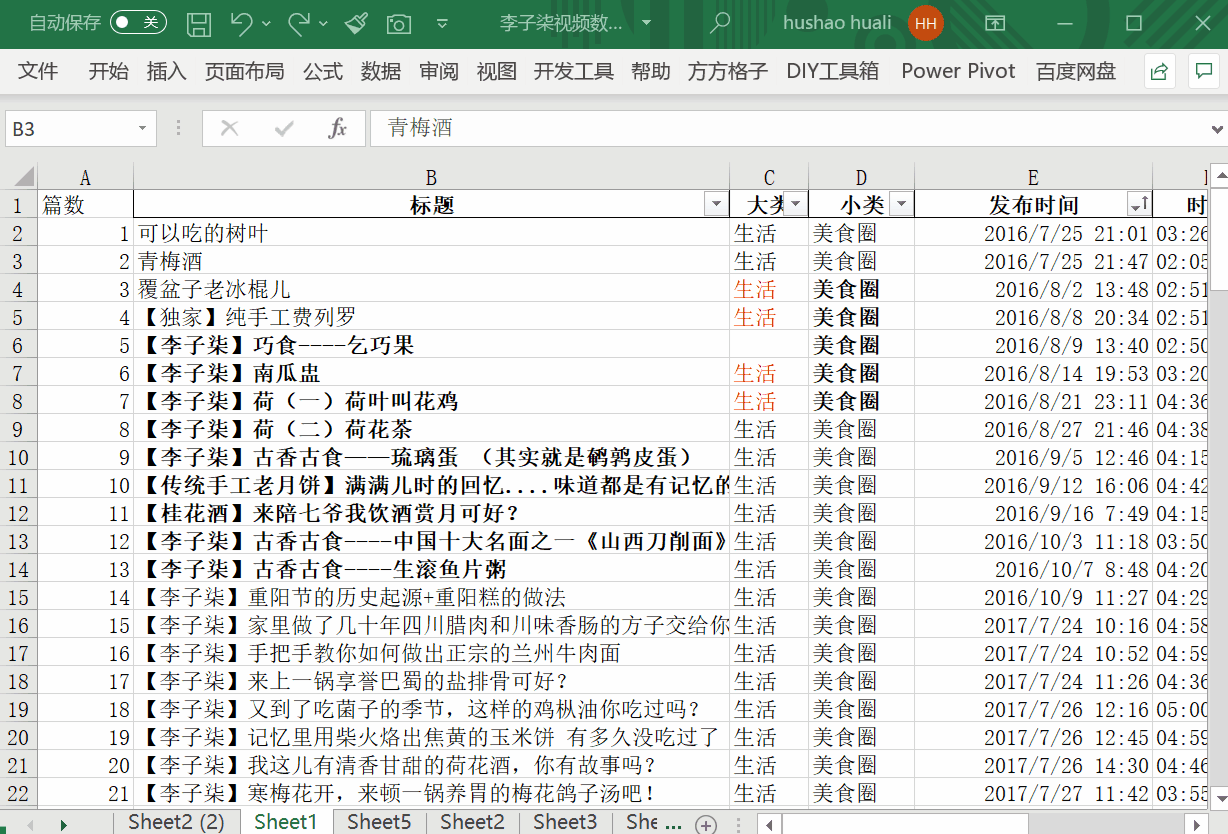The width and height of the screenshot is (1228, 834).
Task: Click the horizontal scrollbar right arrow
Action: [1198, 824]
